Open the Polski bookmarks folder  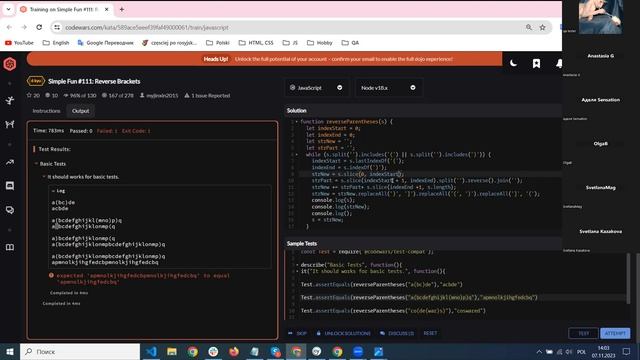pyautogui.click(x=218, y=42)
